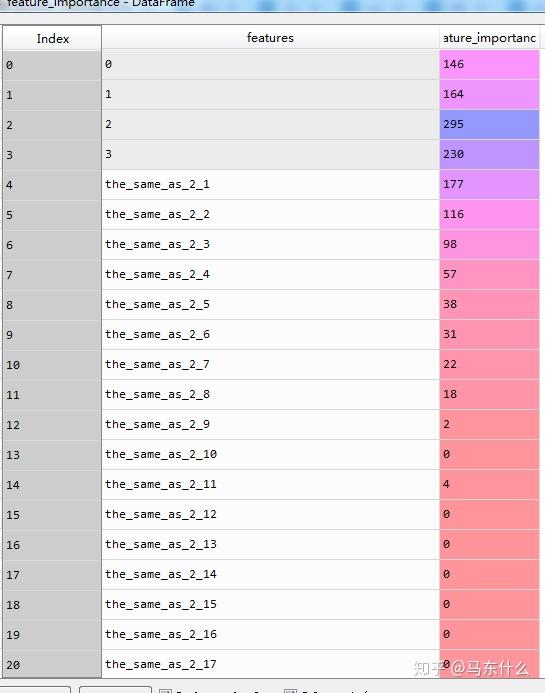The image size is (545, 693).
Task: Toggle the first checkbox below the table
Action: point(165,690)
